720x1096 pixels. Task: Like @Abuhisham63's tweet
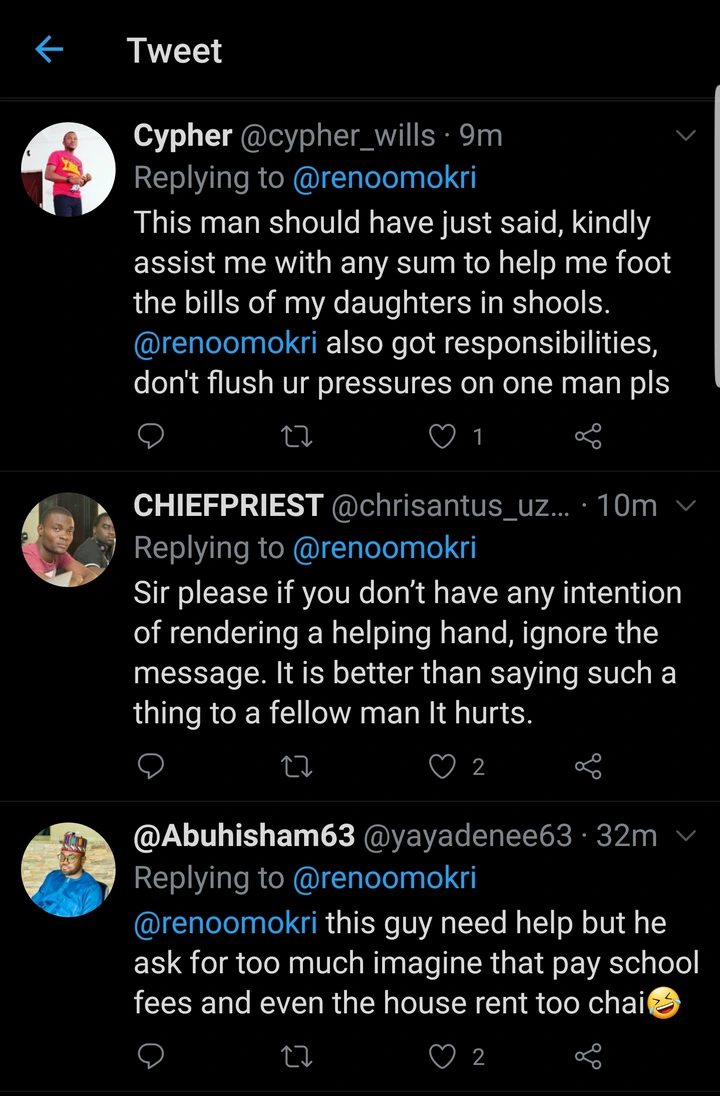tap(444, 1056)
